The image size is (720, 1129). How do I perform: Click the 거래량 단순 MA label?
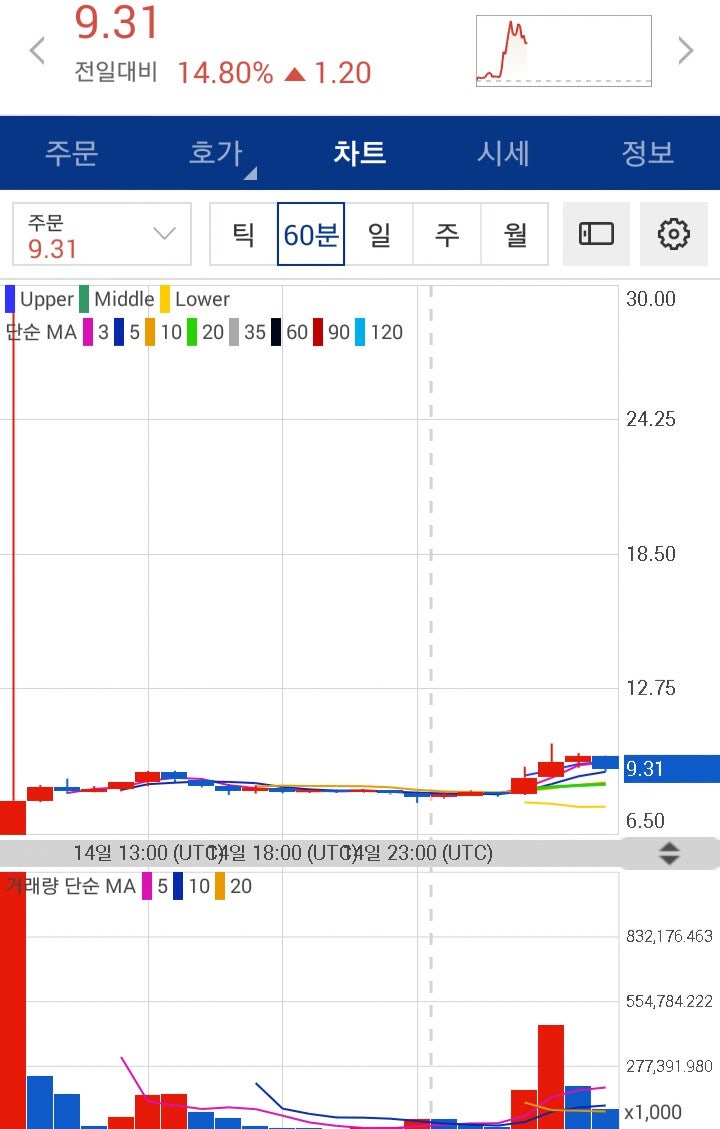tap(71, 886)
